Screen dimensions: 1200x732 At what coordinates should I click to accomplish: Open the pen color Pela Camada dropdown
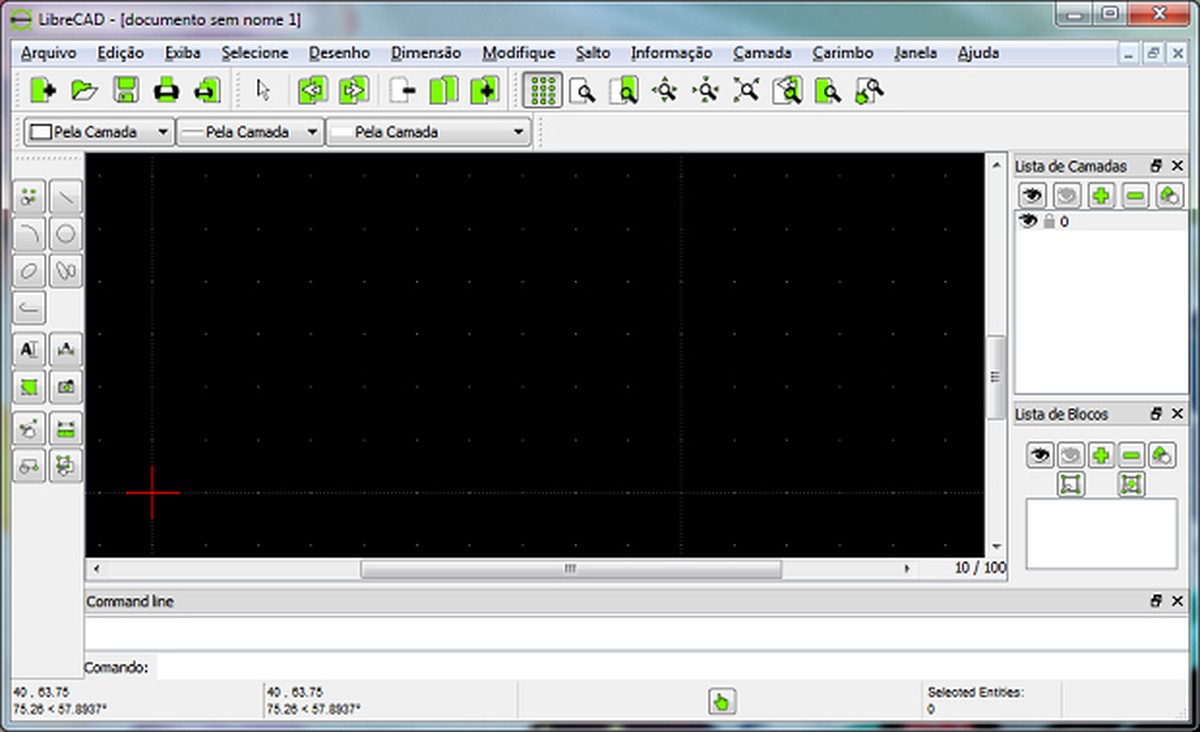click(x=99, y=132)
